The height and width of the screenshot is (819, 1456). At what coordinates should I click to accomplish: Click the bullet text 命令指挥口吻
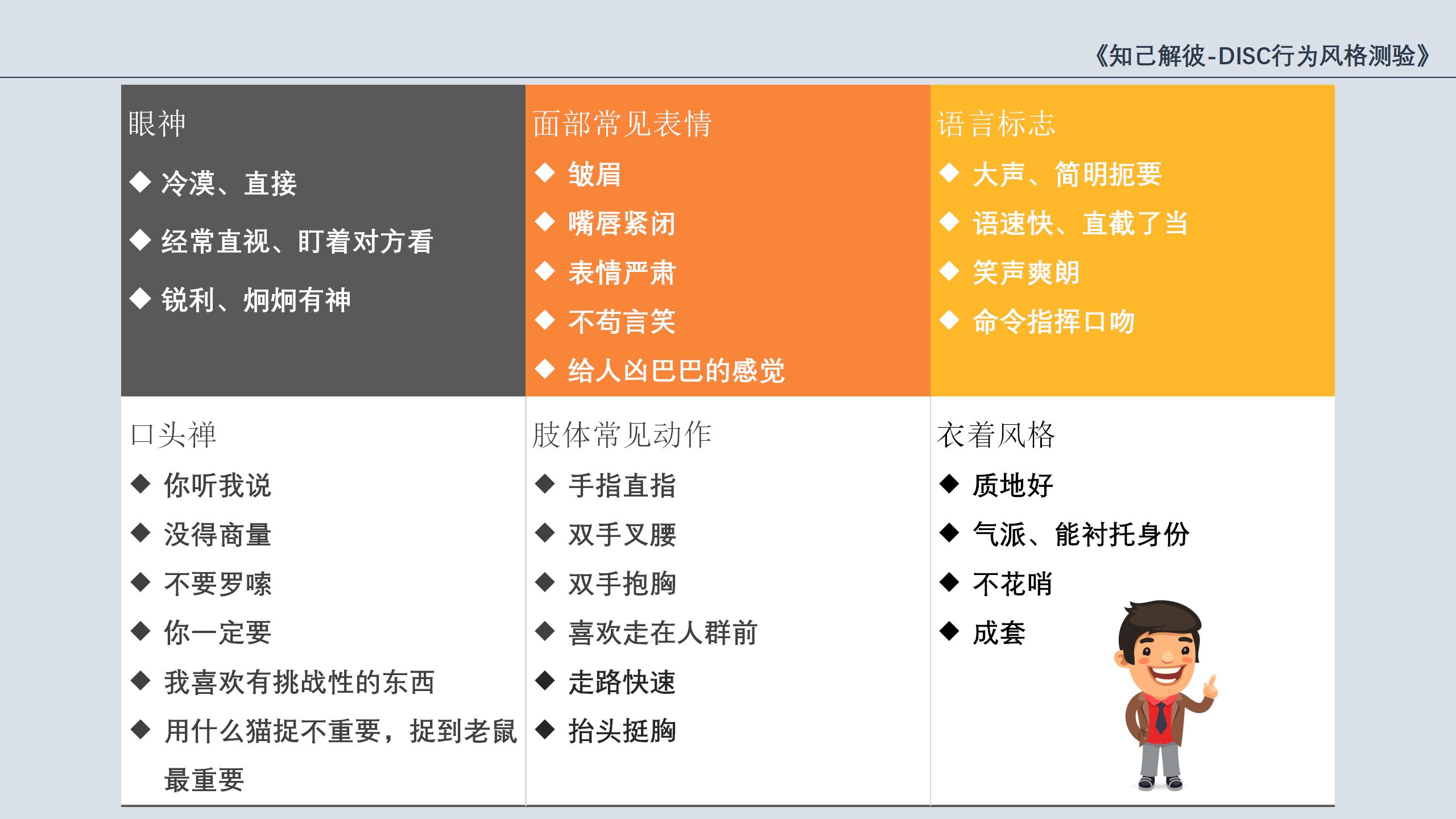coord(1053,322)
